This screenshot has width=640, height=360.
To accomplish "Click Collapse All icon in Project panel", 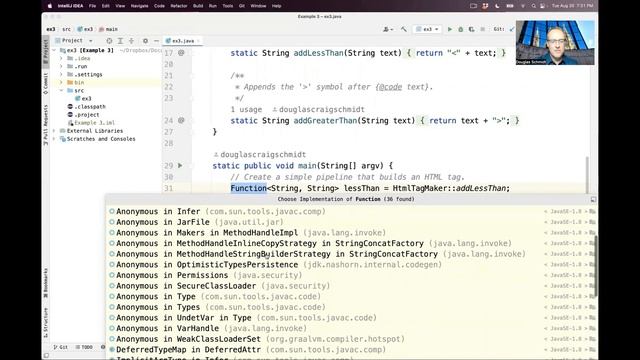I will [131, 41].
